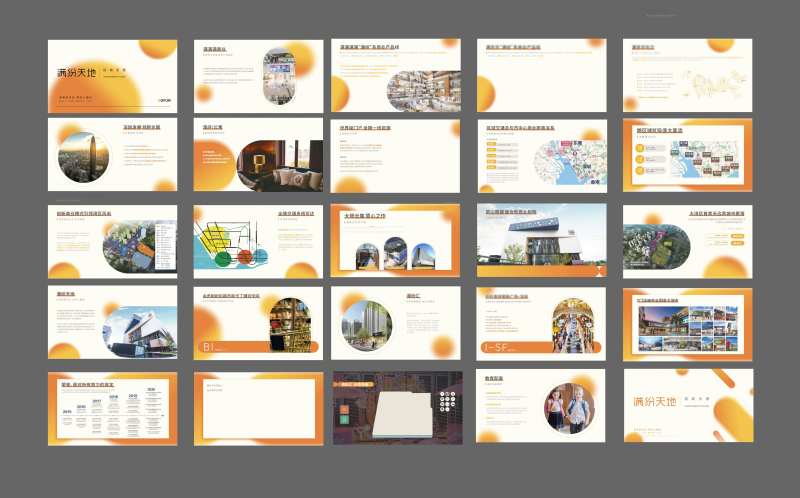Viewport: 800px width, 498px height.
Task: Open the dark purple slide with the 3D floor model
Action: (397, 408)
